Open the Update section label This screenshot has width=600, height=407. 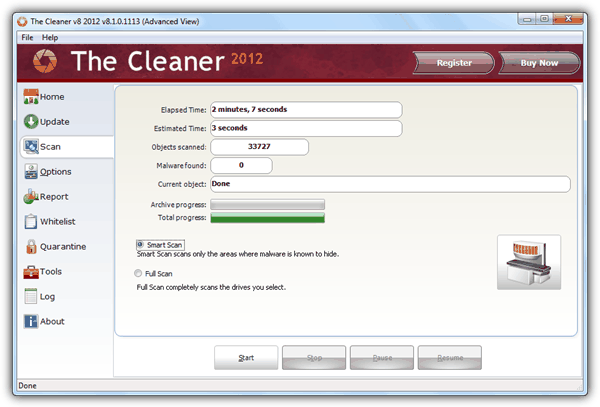(55, 122)
